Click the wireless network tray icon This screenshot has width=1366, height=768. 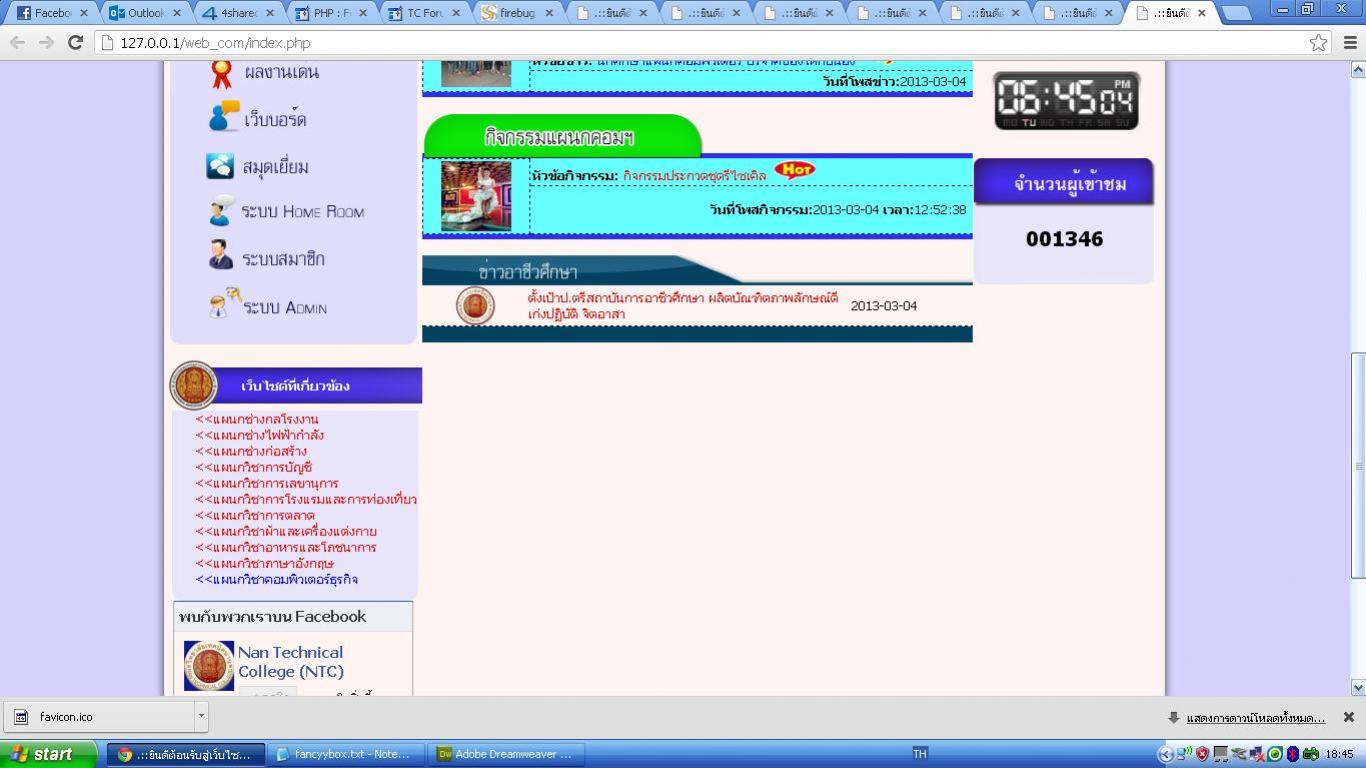(x=1185, y=754)
